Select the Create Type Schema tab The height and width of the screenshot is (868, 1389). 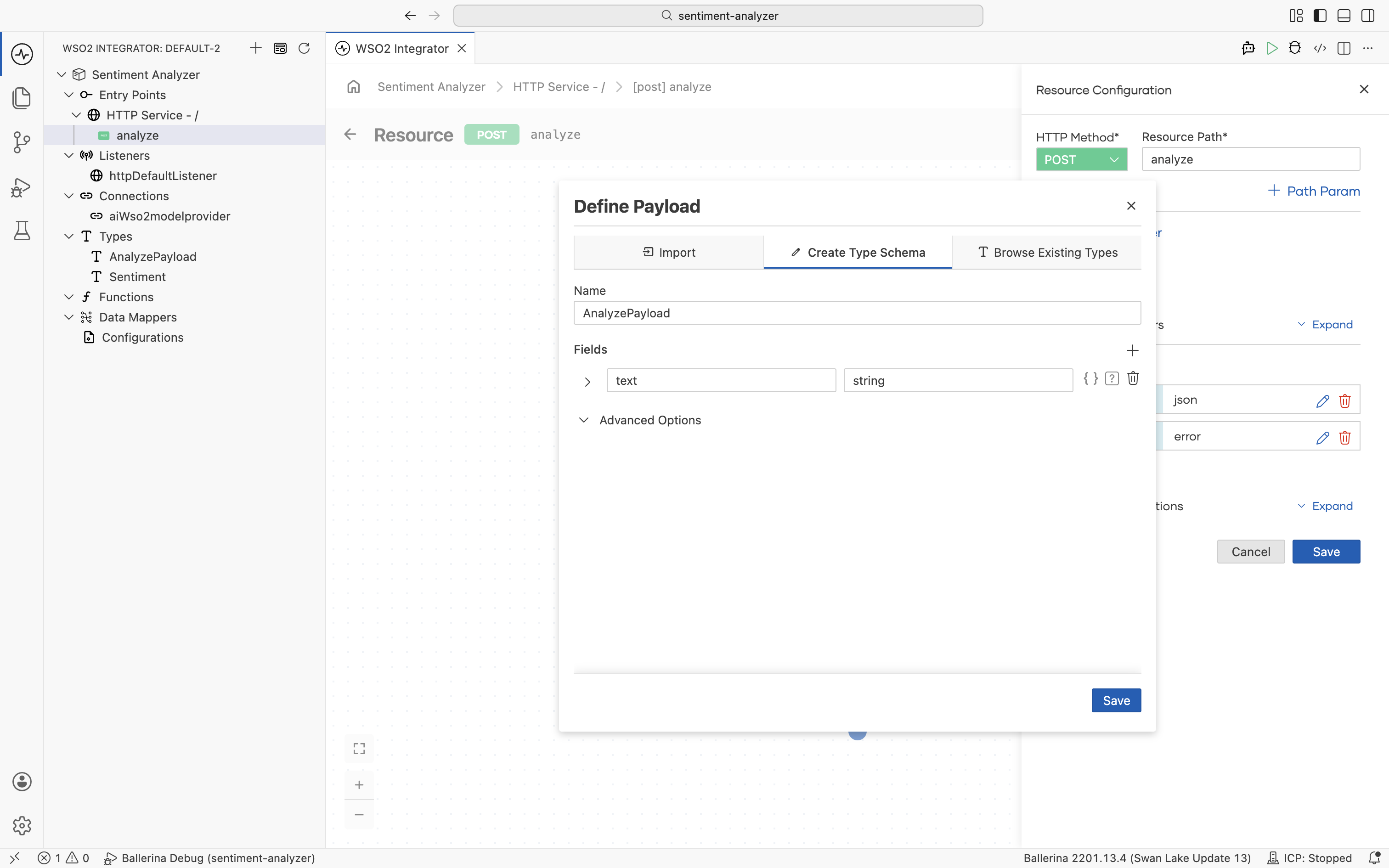click(x=858, y=252)
